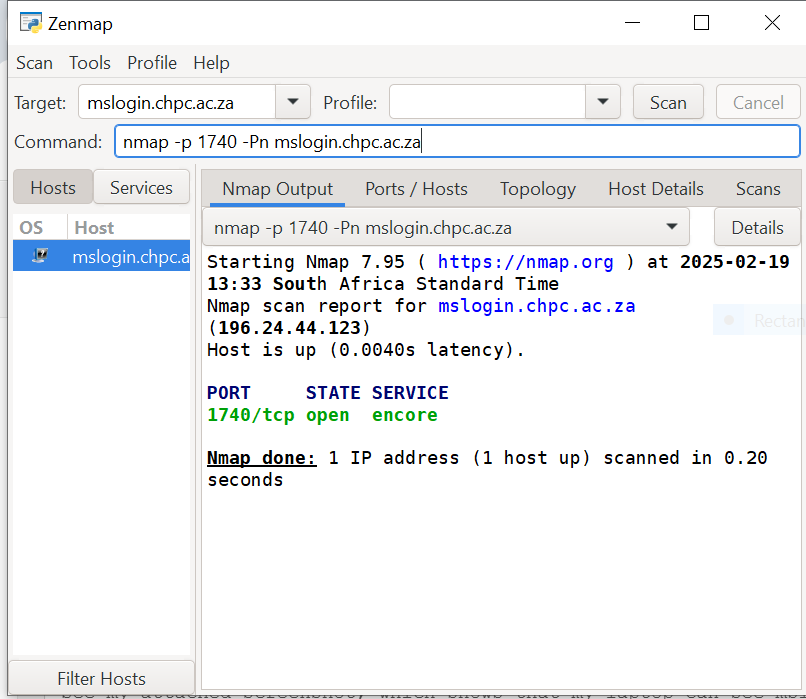Viewport: 806px width, 699px height.
Task: Click the IP address 196.24.44.123 text
Action: pos(289,328)
